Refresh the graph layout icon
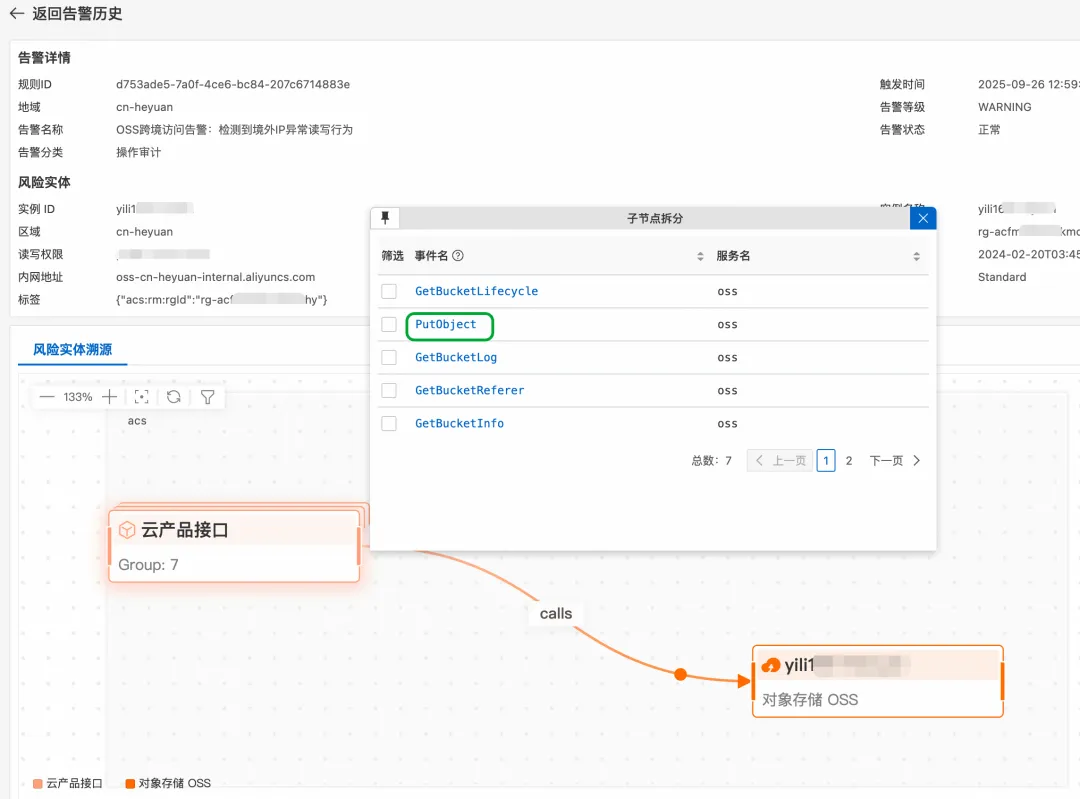The image size is (1080, 799). (x=174, y=397)
